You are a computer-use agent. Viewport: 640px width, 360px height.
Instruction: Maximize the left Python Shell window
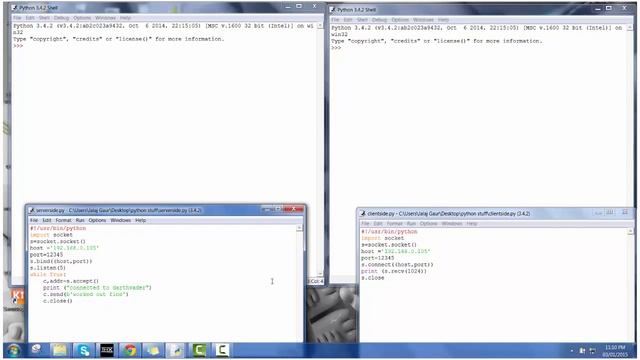(x=299, y=6)
